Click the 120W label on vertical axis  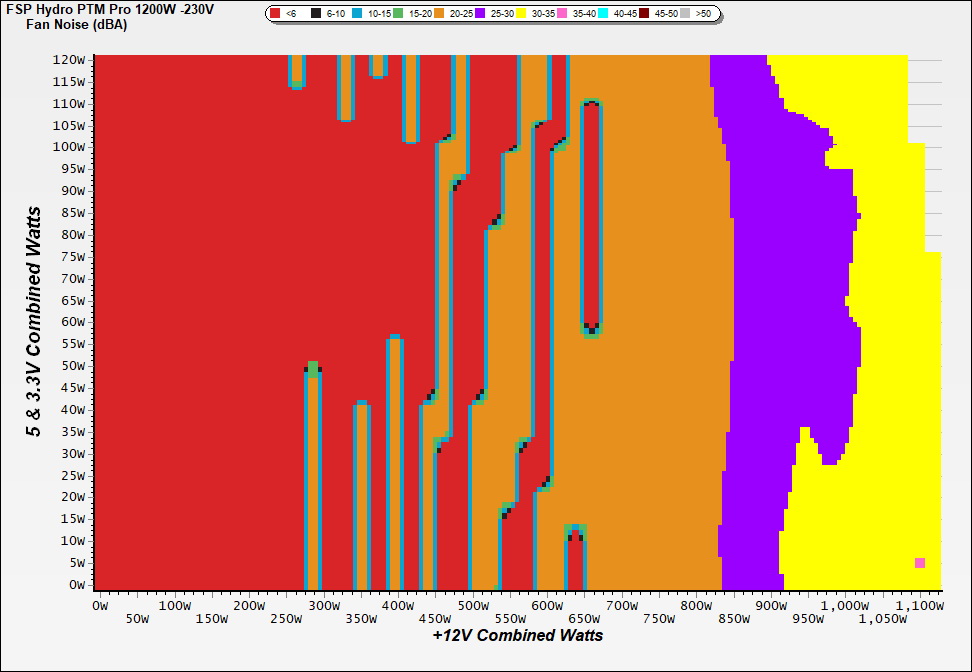[x=70, y=60]
